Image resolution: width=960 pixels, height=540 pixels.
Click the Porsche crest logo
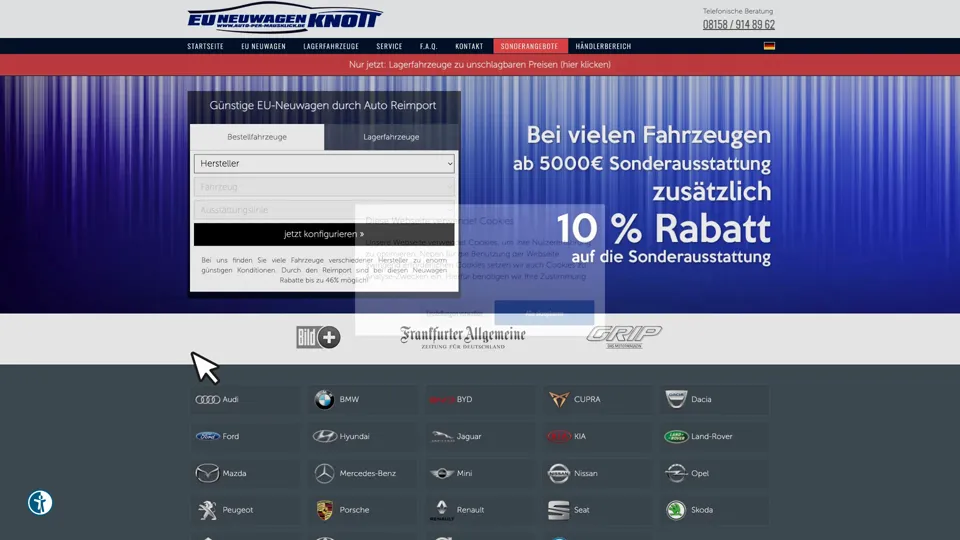[x=324, y=510]
